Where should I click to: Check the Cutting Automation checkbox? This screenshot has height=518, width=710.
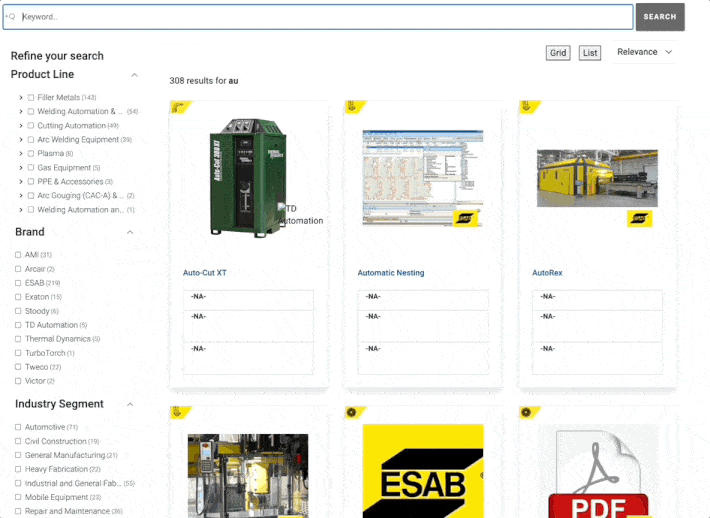point(31,125)
